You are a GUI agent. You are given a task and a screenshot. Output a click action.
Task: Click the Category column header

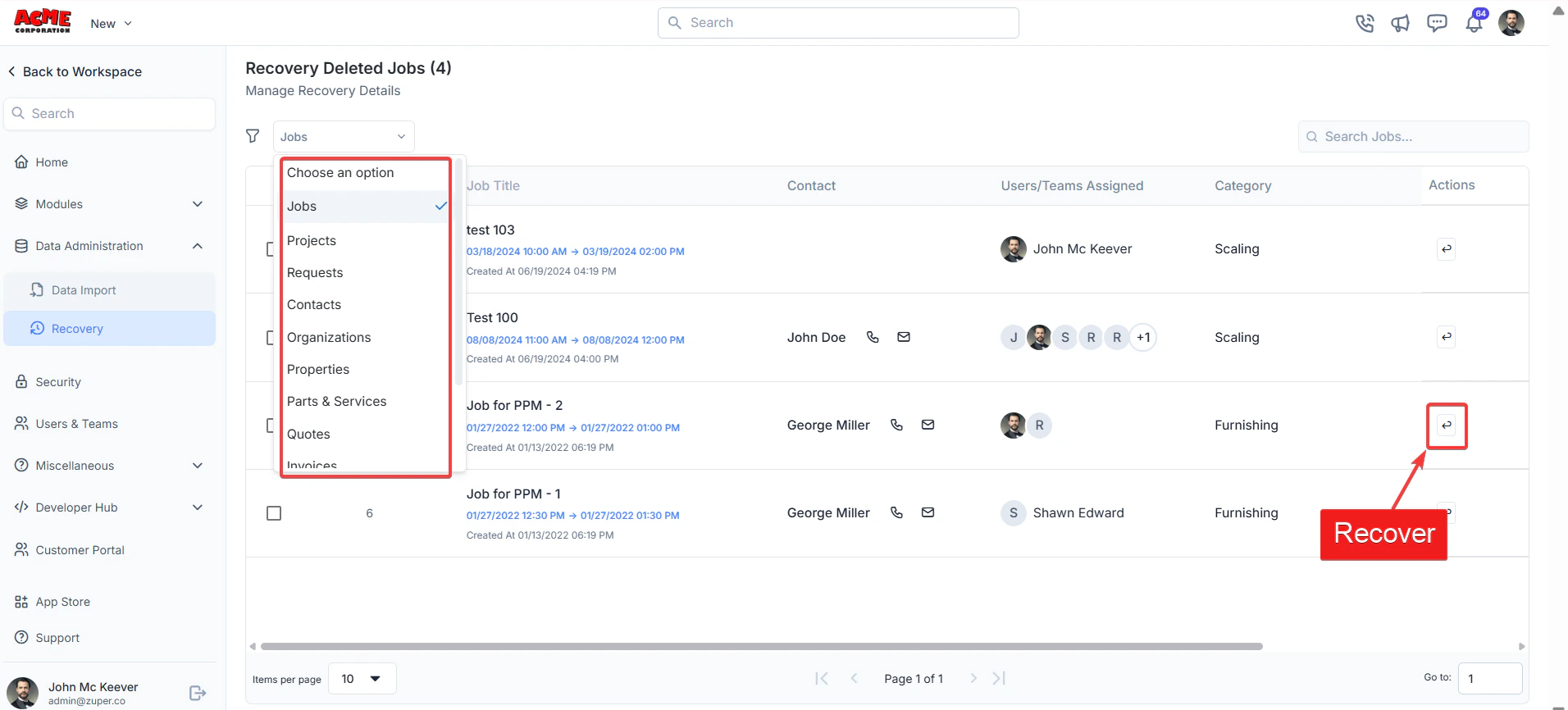pyautogui.click(x=1242, y=186)
